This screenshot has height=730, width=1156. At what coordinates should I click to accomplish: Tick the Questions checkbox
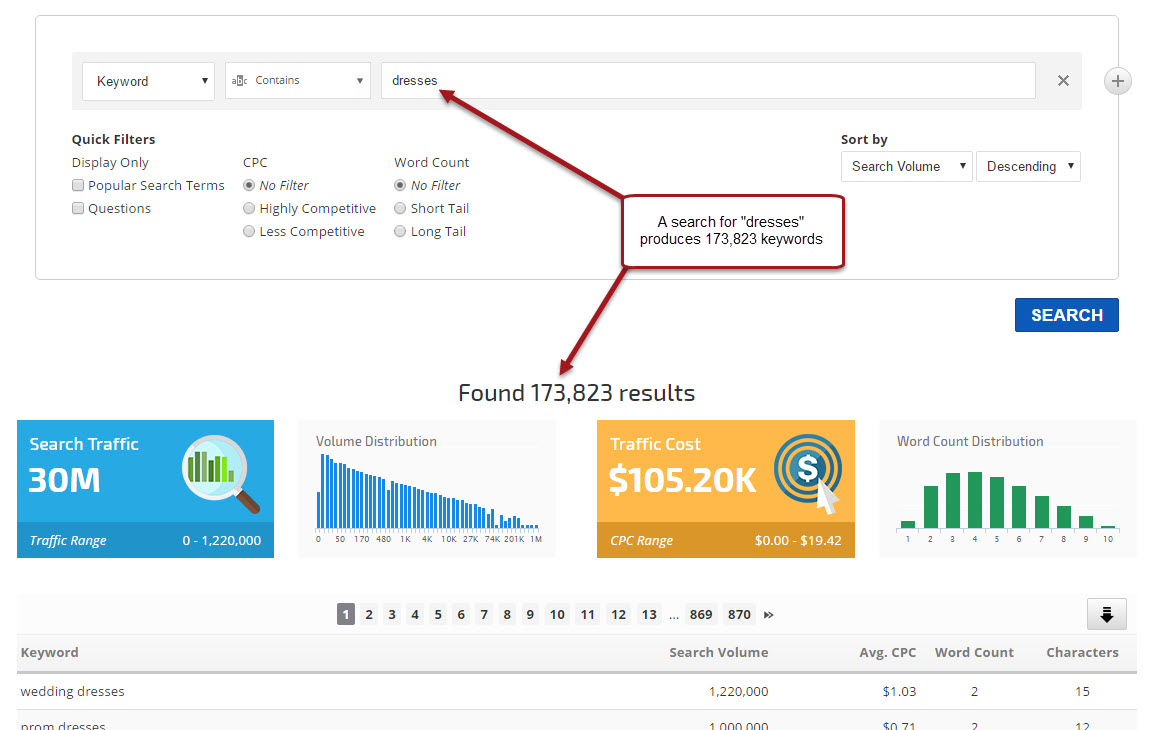(78, 209)
